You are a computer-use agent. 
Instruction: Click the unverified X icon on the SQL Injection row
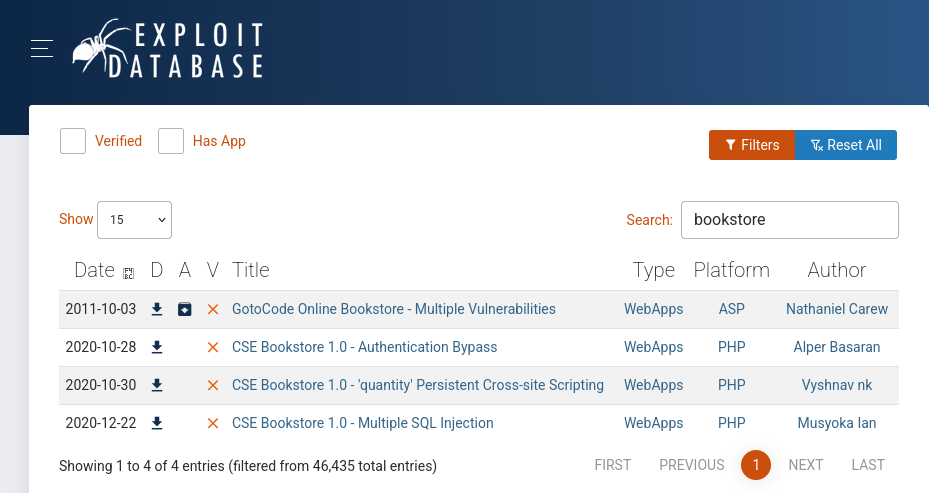coord(213,423)
